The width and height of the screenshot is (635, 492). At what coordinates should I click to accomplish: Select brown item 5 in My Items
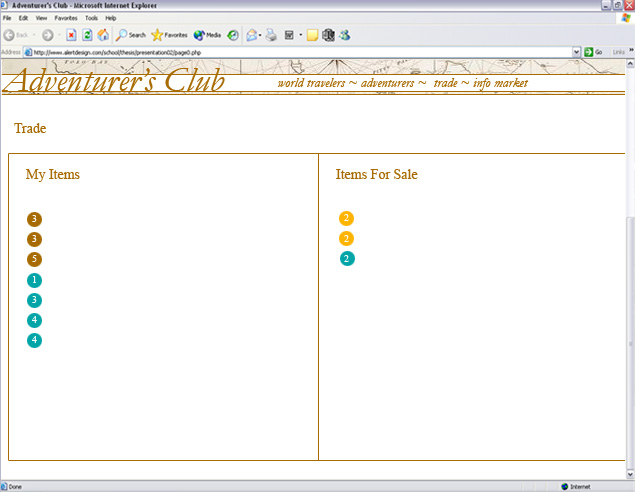tap(35, 259)
